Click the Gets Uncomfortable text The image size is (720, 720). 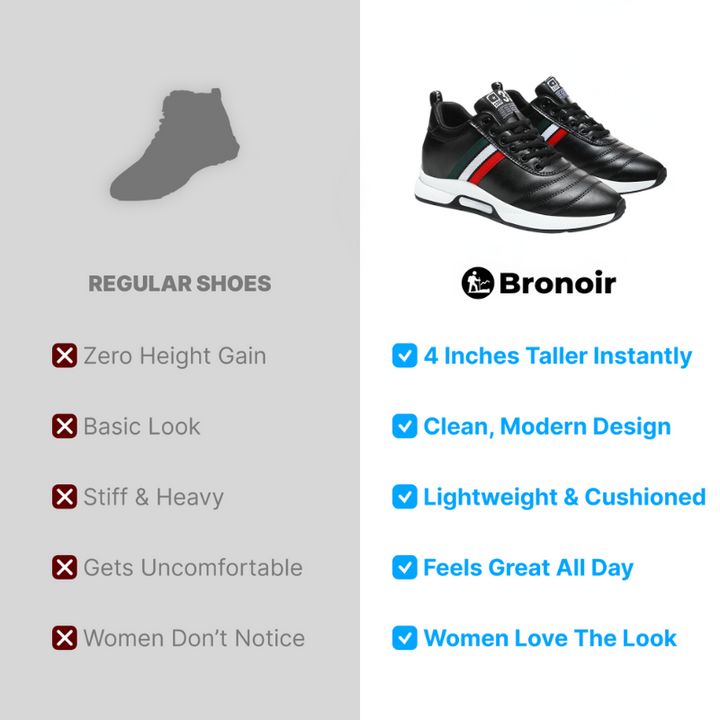(x=193, y=568)
